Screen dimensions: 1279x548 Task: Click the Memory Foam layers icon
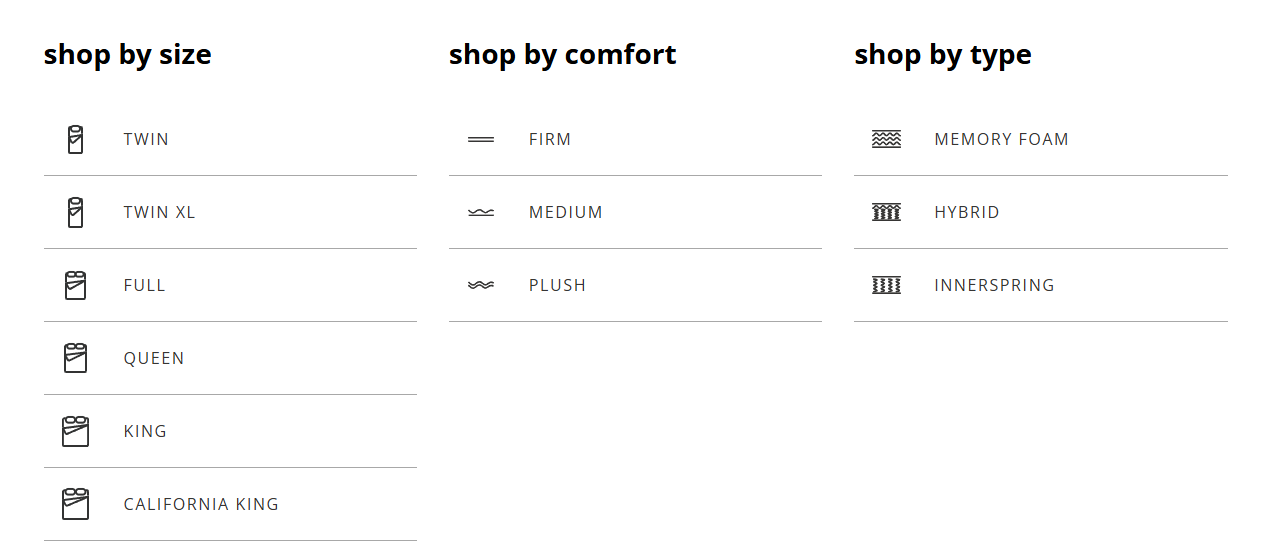[886, 140]
